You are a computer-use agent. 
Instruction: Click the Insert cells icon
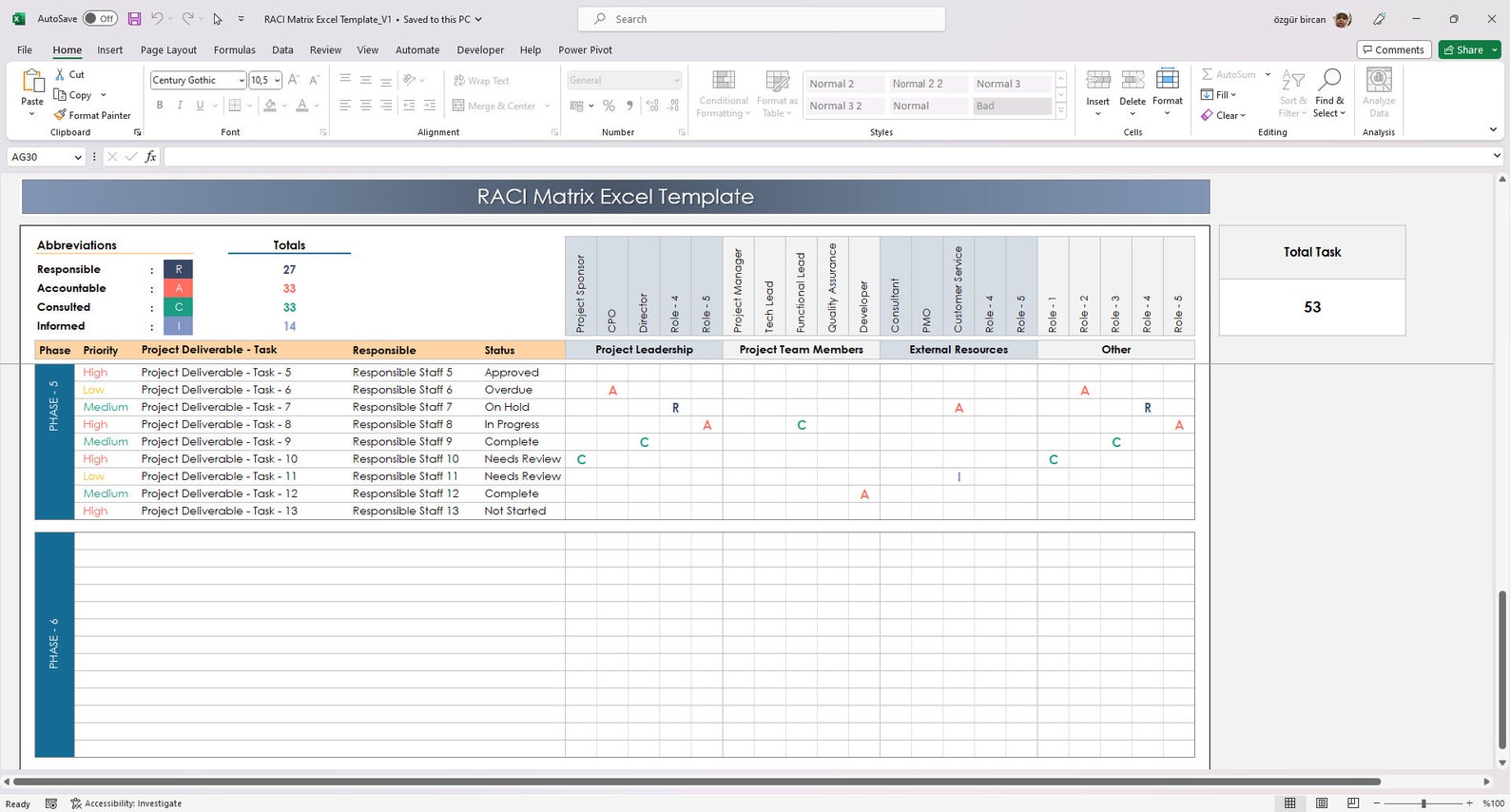pyautogui.click(x=1098, y=80)
